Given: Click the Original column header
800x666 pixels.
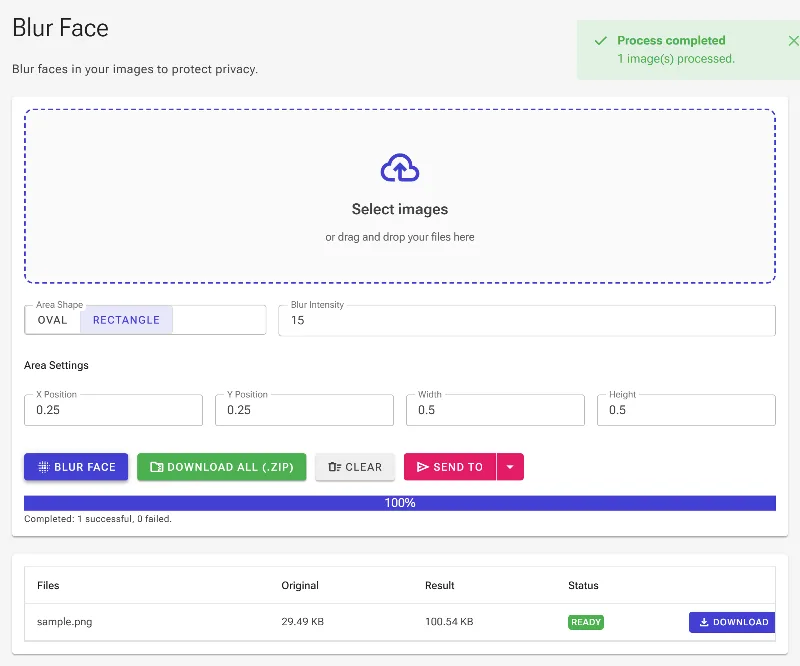Looking at the screenshot, I should pos(300,585).
